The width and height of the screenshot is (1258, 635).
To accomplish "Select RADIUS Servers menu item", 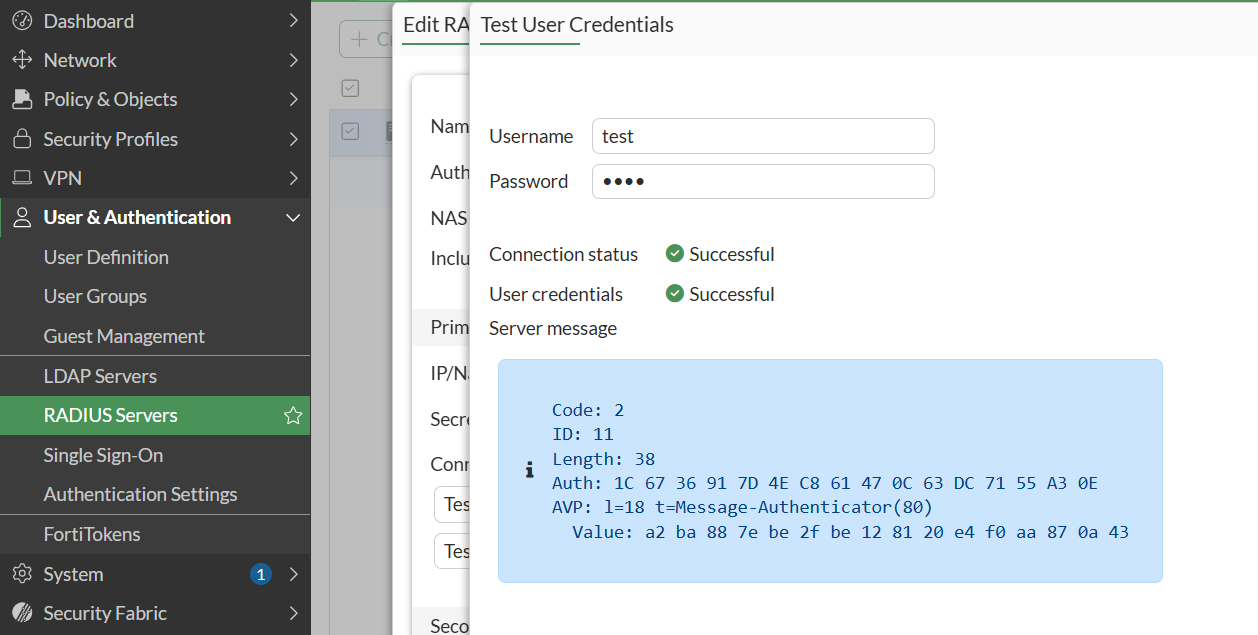I will (155, 415).
